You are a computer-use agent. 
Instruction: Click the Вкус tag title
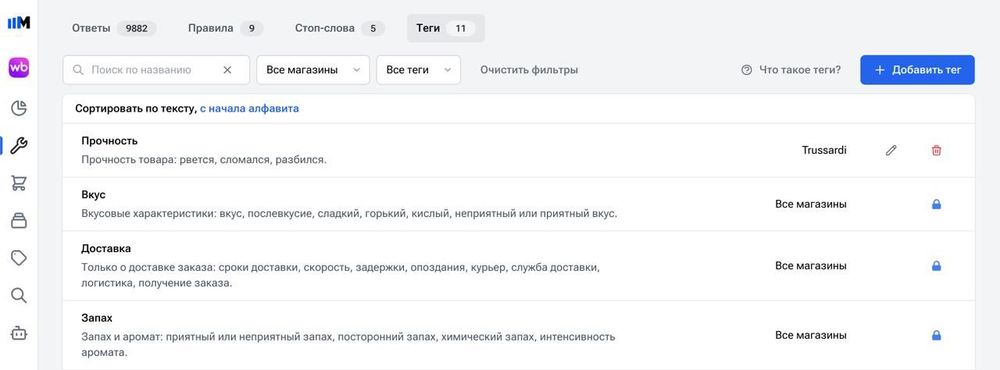point(93,195)
